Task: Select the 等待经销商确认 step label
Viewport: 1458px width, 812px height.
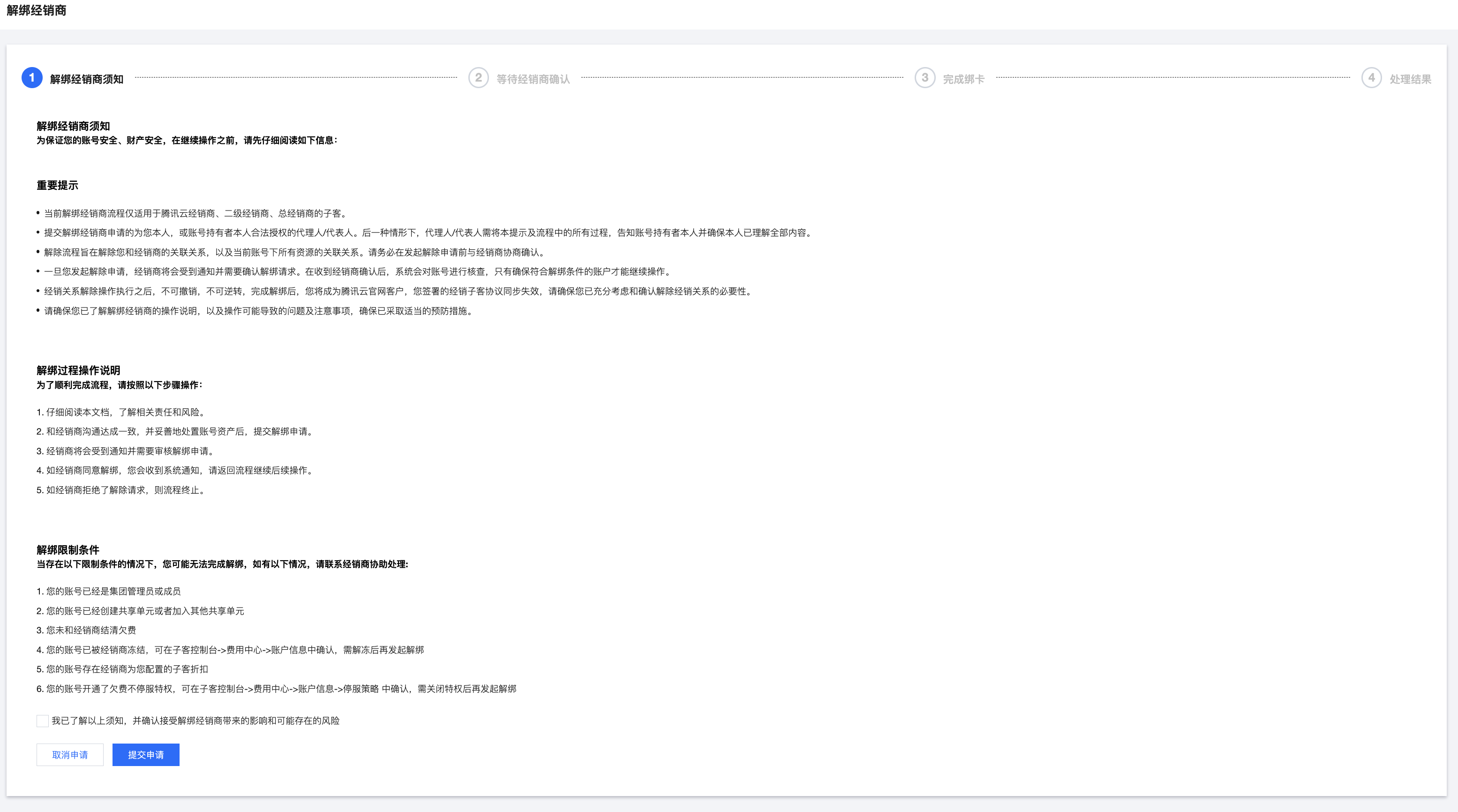Action: pyautogui.click(x=533, y=79)
